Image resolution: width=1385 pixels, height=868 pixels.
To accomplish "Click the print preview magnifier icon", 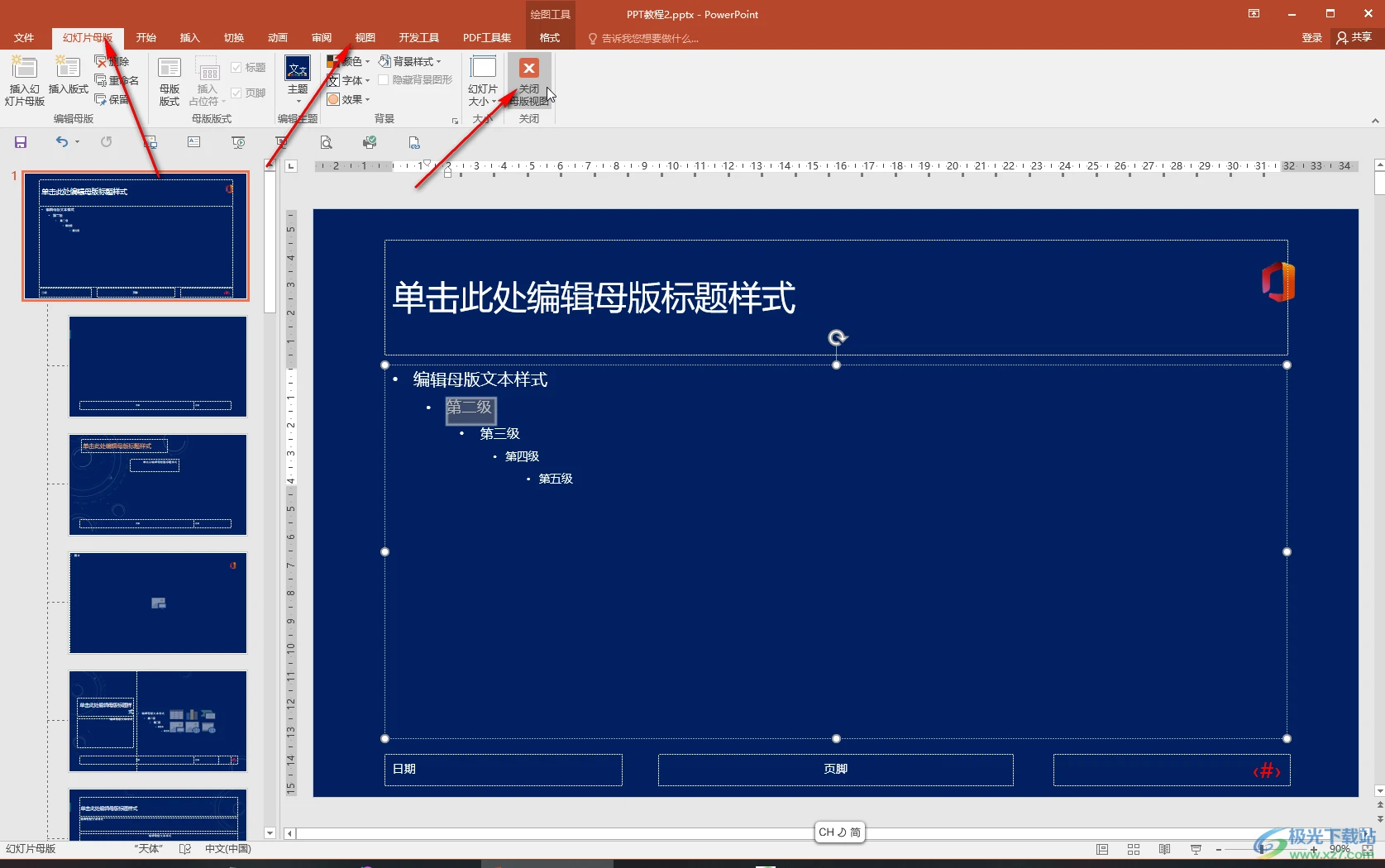I will click(x=327, y=142).
